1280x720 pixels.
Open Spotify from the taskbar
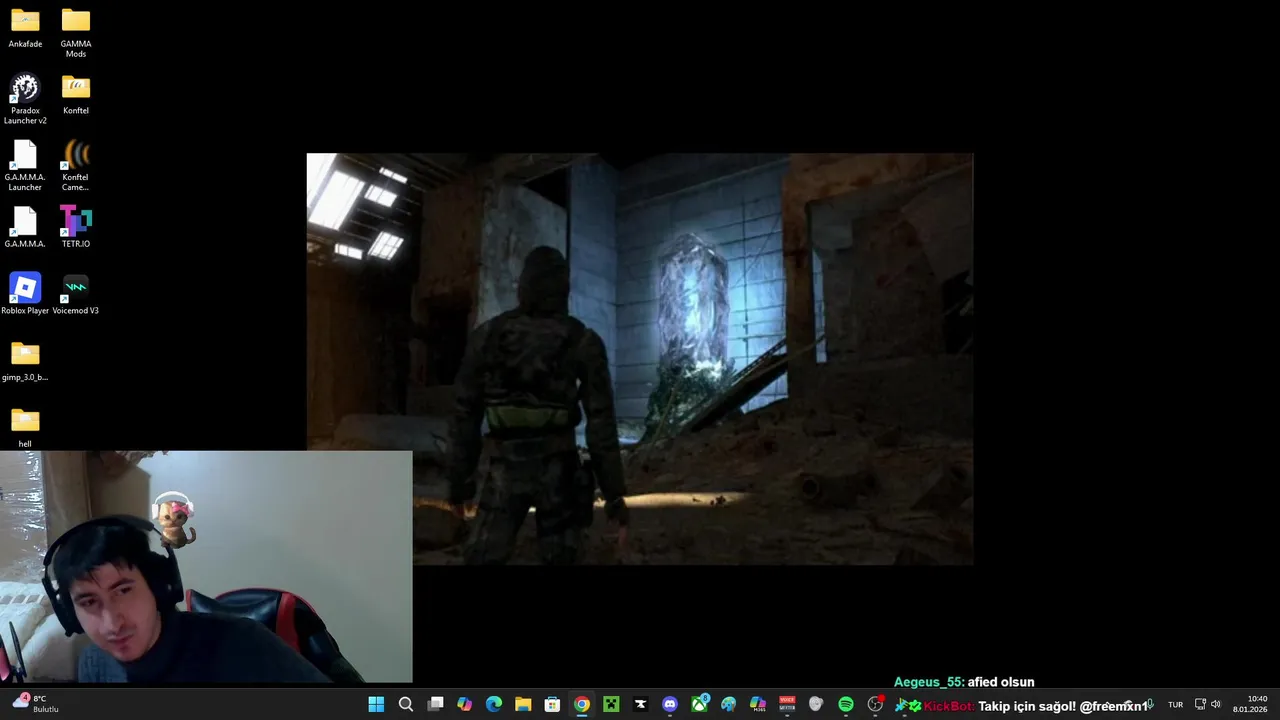846,704
